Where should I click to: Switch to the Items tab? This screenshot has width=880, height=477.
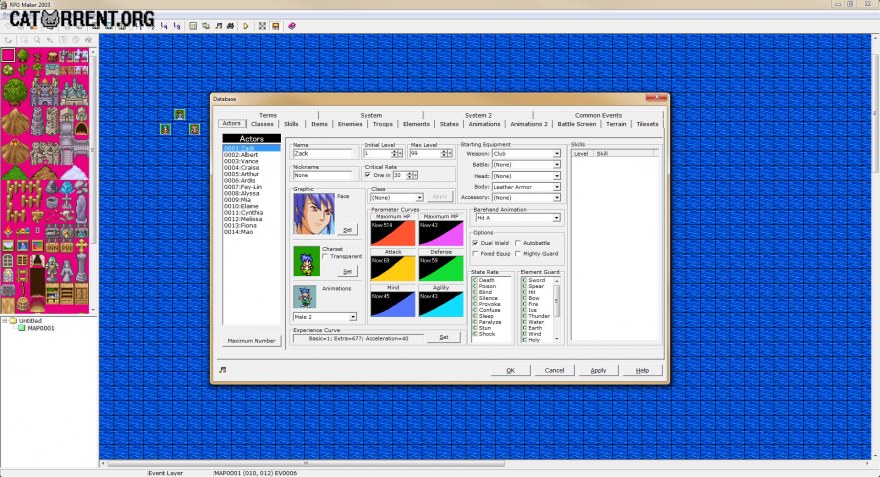pyautogui.click(x=319, y=124)
